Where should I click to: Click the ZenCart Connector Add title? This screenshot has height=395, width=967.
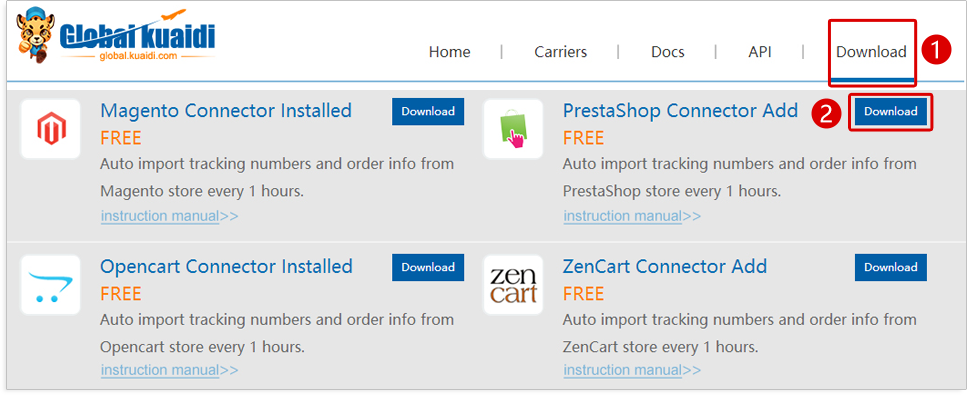[x=665, y=267]
